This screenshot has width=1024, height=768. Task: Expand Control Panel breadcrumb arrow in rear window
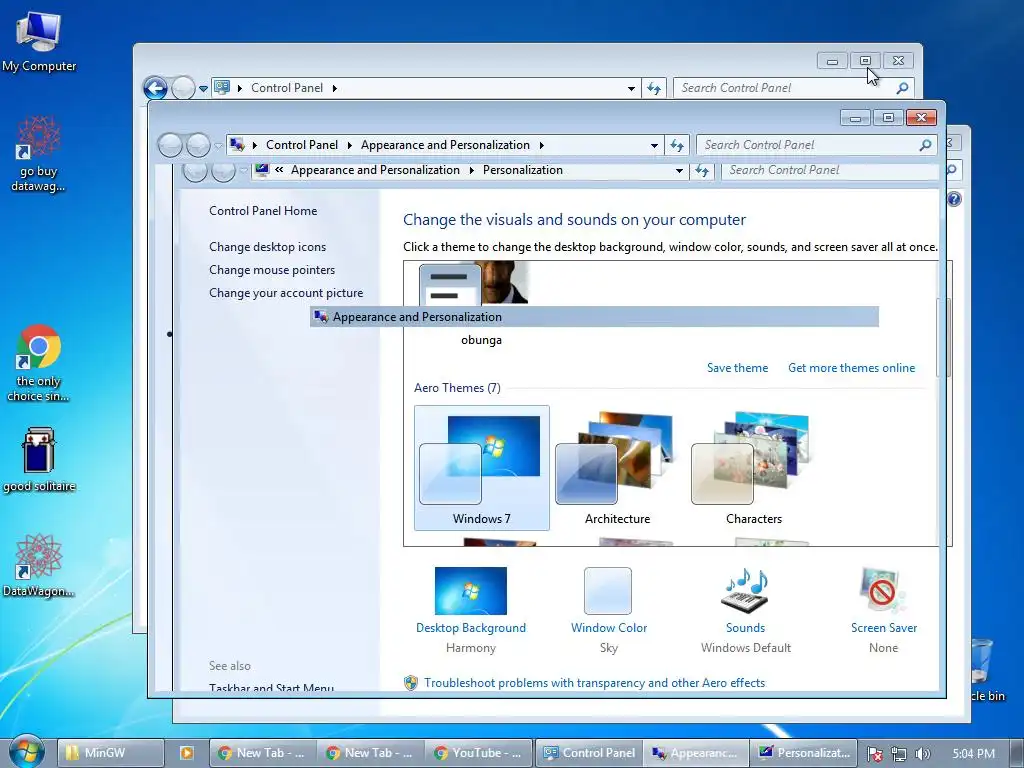pos(334,88)
